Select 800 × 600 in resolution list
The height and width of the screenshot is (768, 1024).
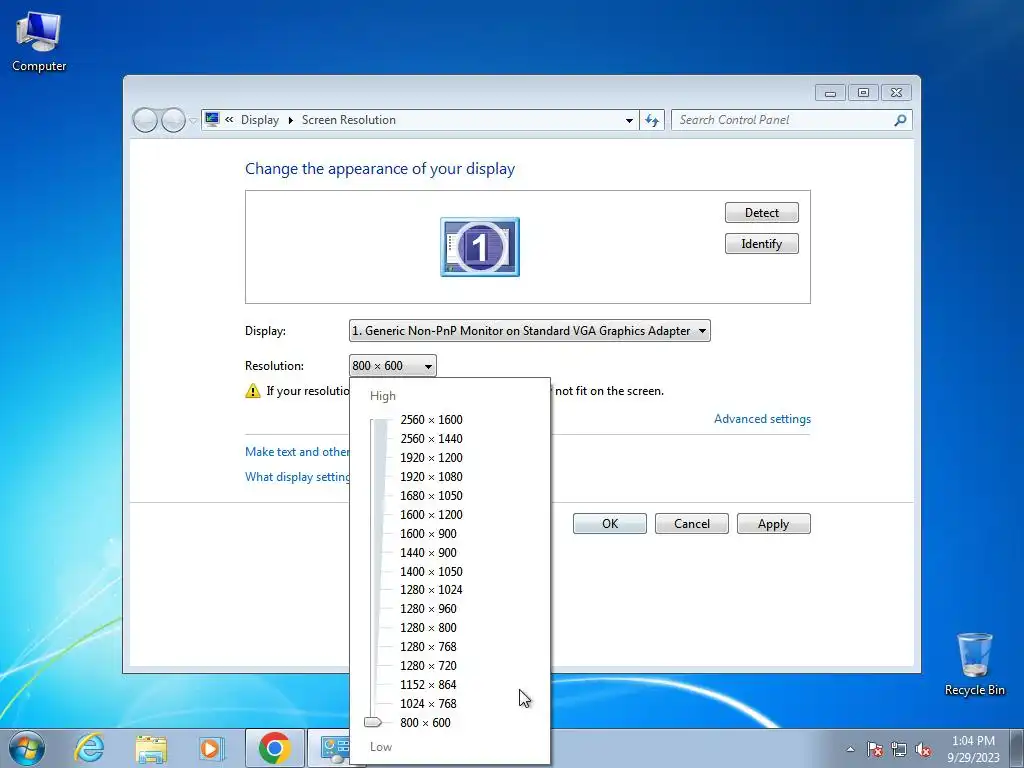(425, 722)
